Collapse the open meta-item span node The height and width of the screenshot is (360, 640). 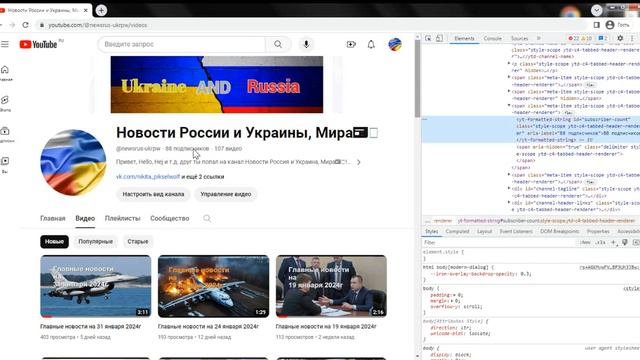(509, 106)
